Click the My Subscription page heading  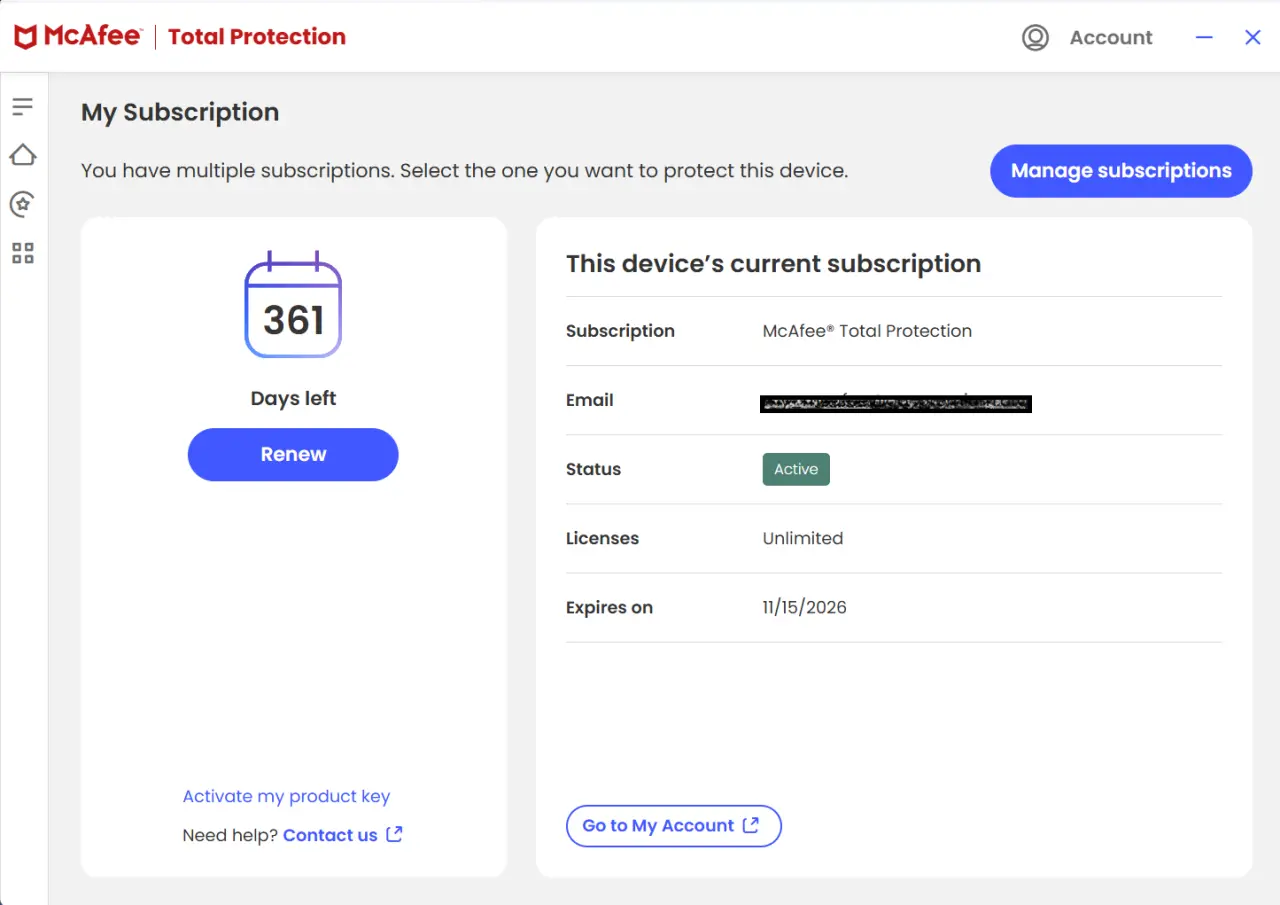180,112
